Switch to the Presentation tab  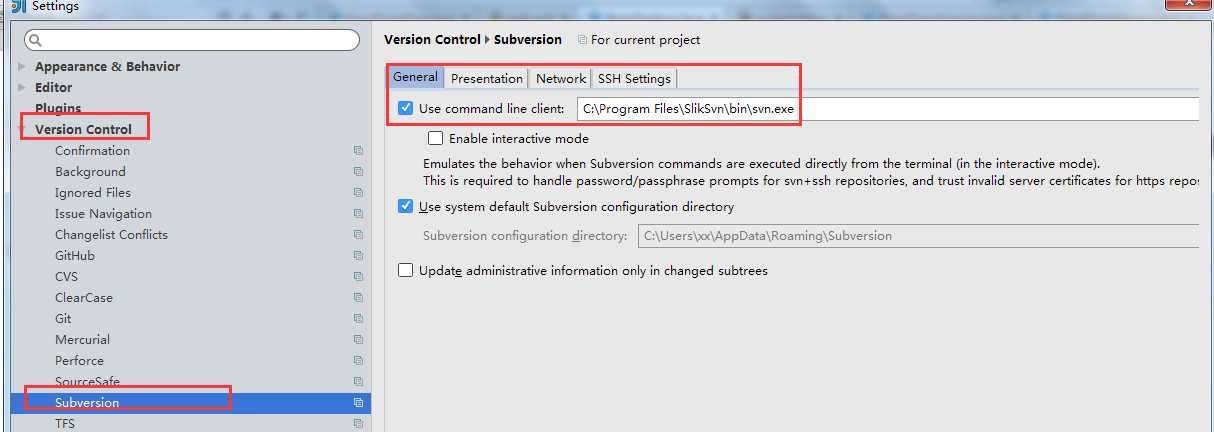tap(487, 78)
